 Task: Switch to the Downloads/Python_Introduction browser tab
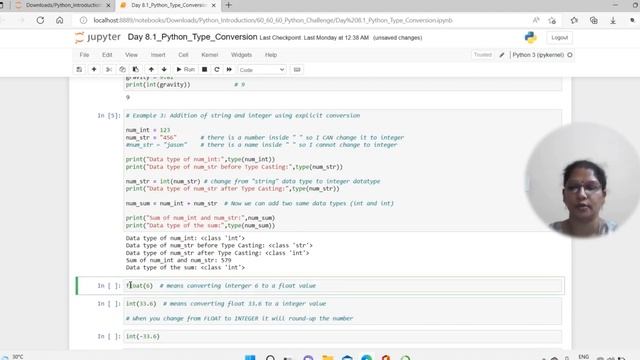(x=61, y=5)
